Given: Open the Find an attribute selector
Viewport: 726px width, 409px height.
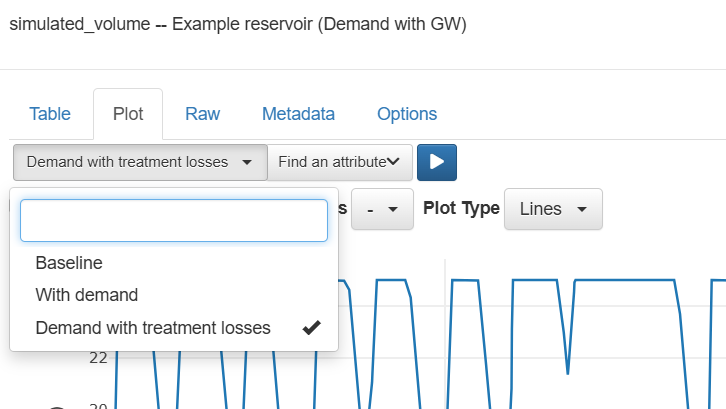Looking at the screenshot, I should [x=339, y=162].
